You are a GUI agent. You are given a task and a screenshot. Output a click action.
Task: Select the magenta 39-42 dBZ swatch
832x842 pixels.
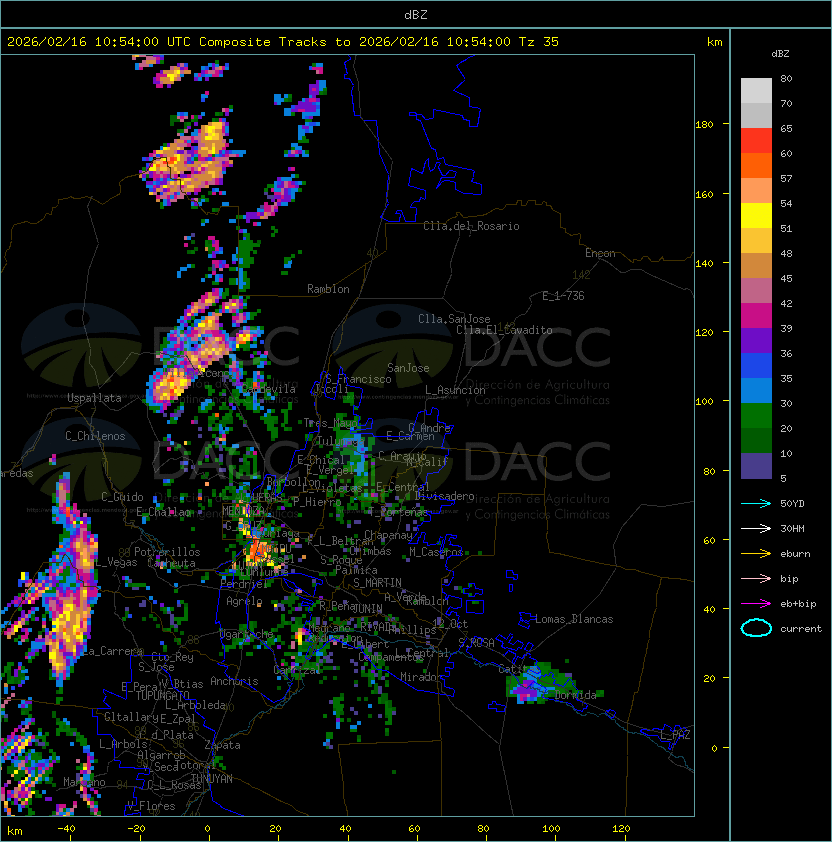[x=756, y=316]
